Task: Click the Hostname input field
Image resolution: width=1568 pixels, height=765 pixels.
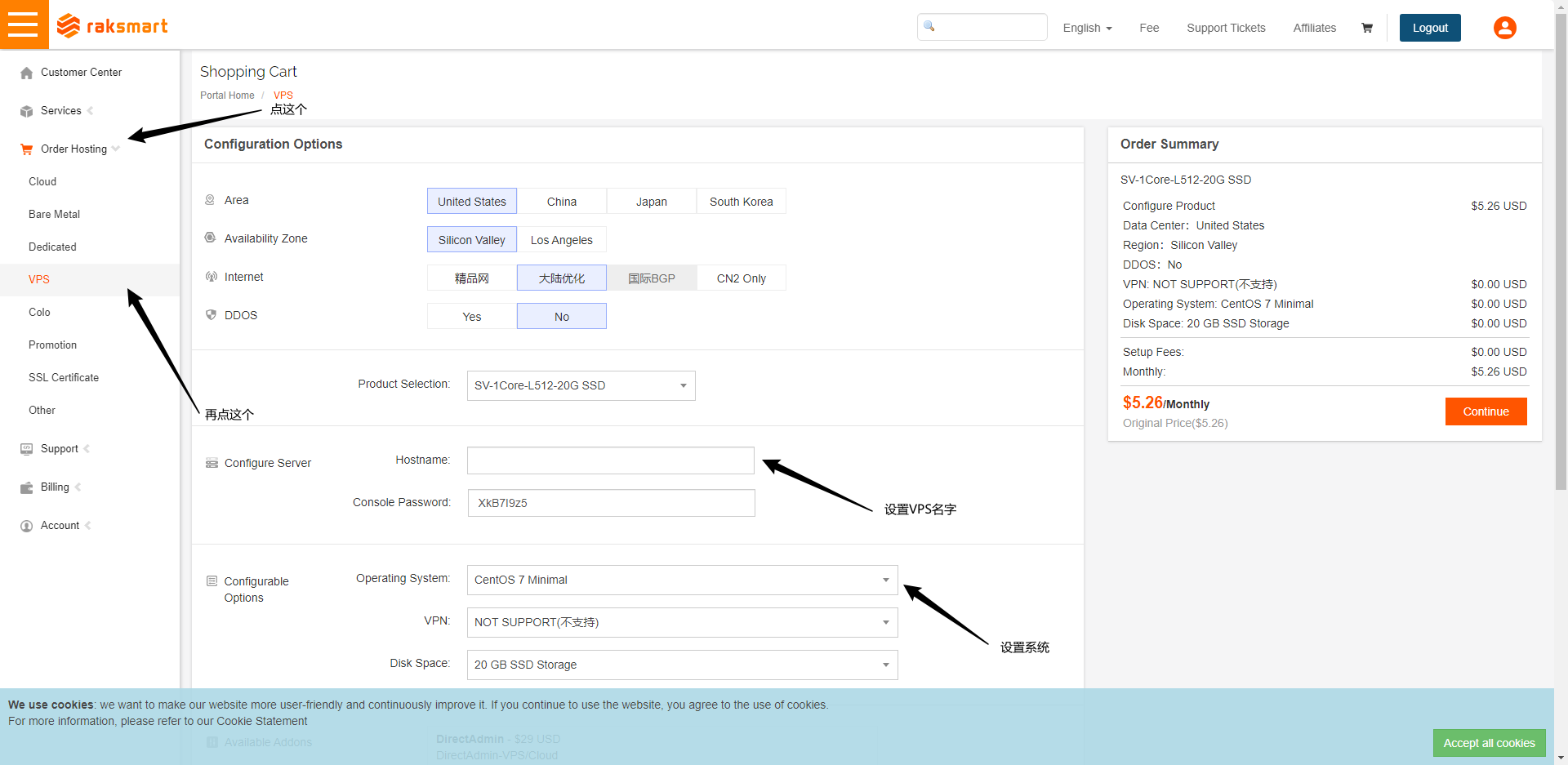Action: point(610,460)
